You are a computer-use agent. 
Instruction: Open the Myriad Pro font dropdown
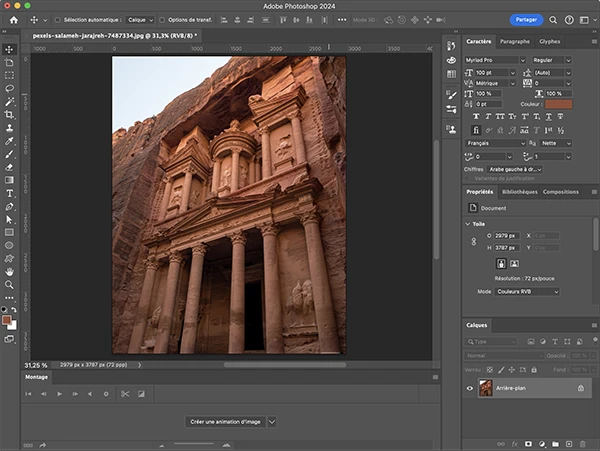pyautogui.click(x=496, y=60)
